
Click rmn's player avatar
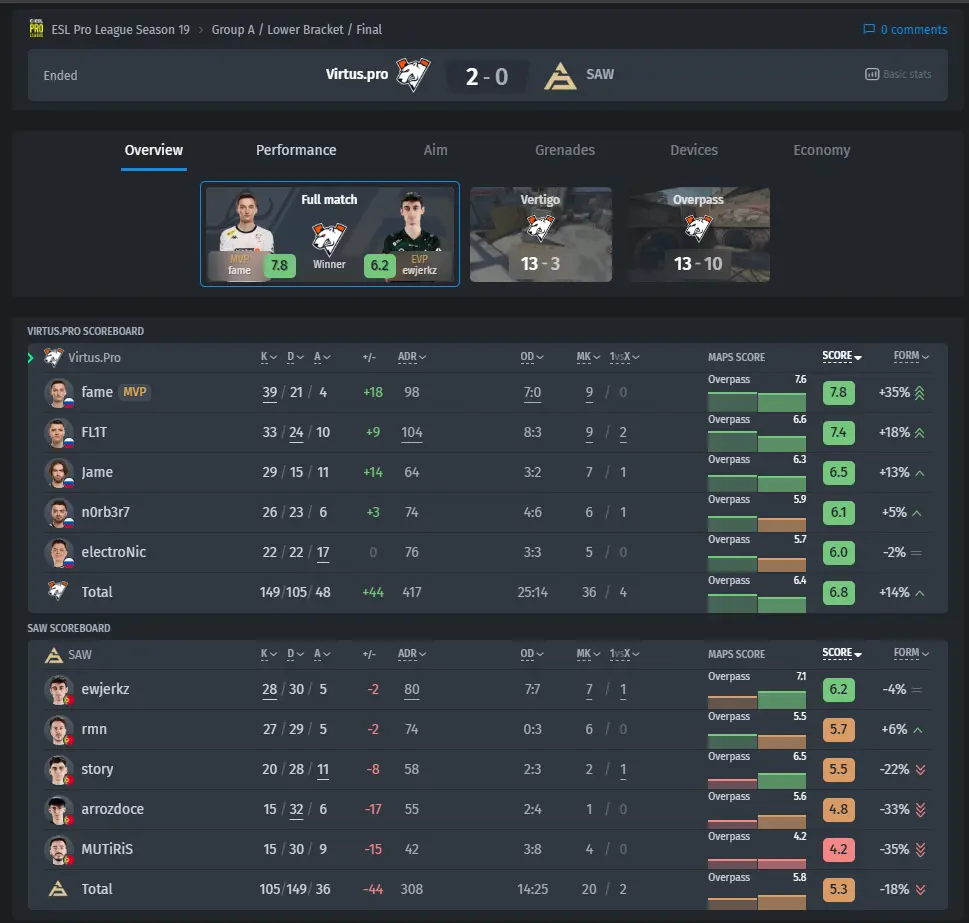pyautogui.click(x=59, y=730)
